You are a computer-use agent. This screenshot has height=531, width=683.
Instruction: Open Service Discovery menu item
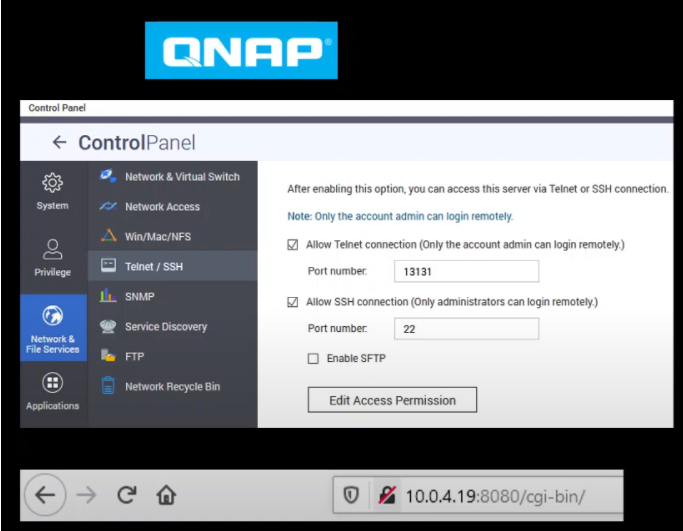coord(173,326)
